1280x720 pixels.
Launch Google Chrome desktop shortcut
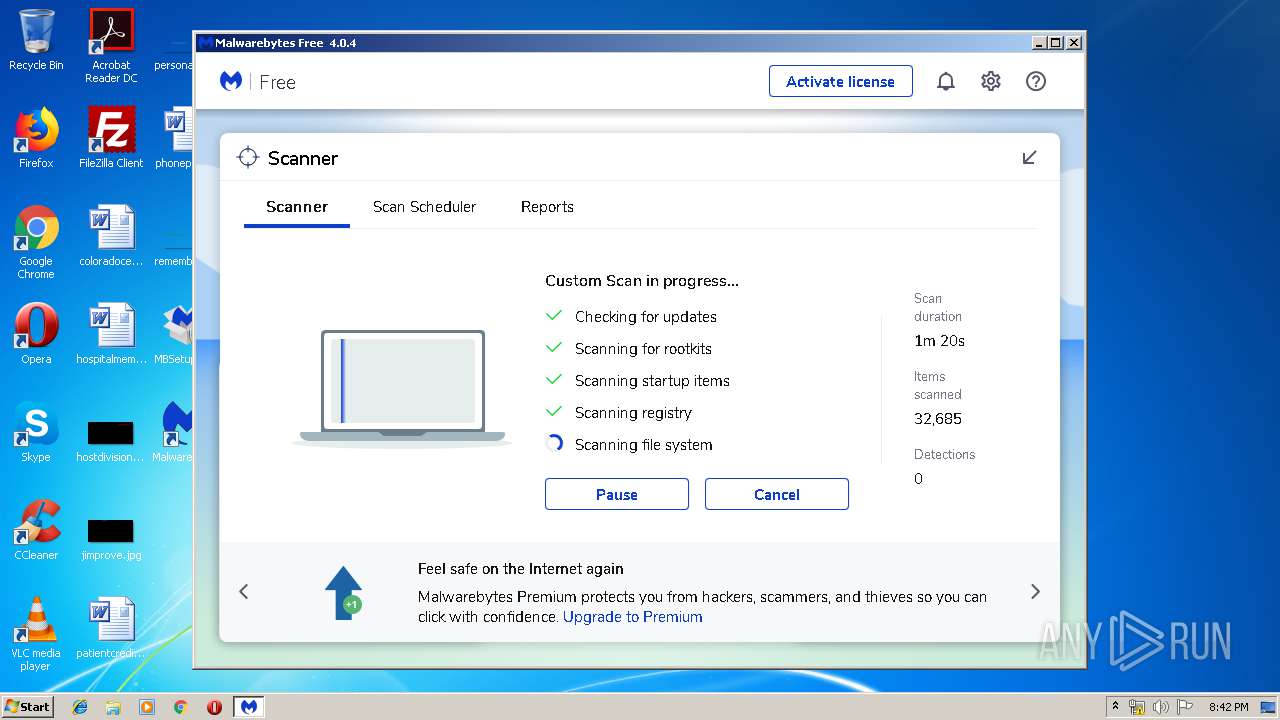coord(36,242)
